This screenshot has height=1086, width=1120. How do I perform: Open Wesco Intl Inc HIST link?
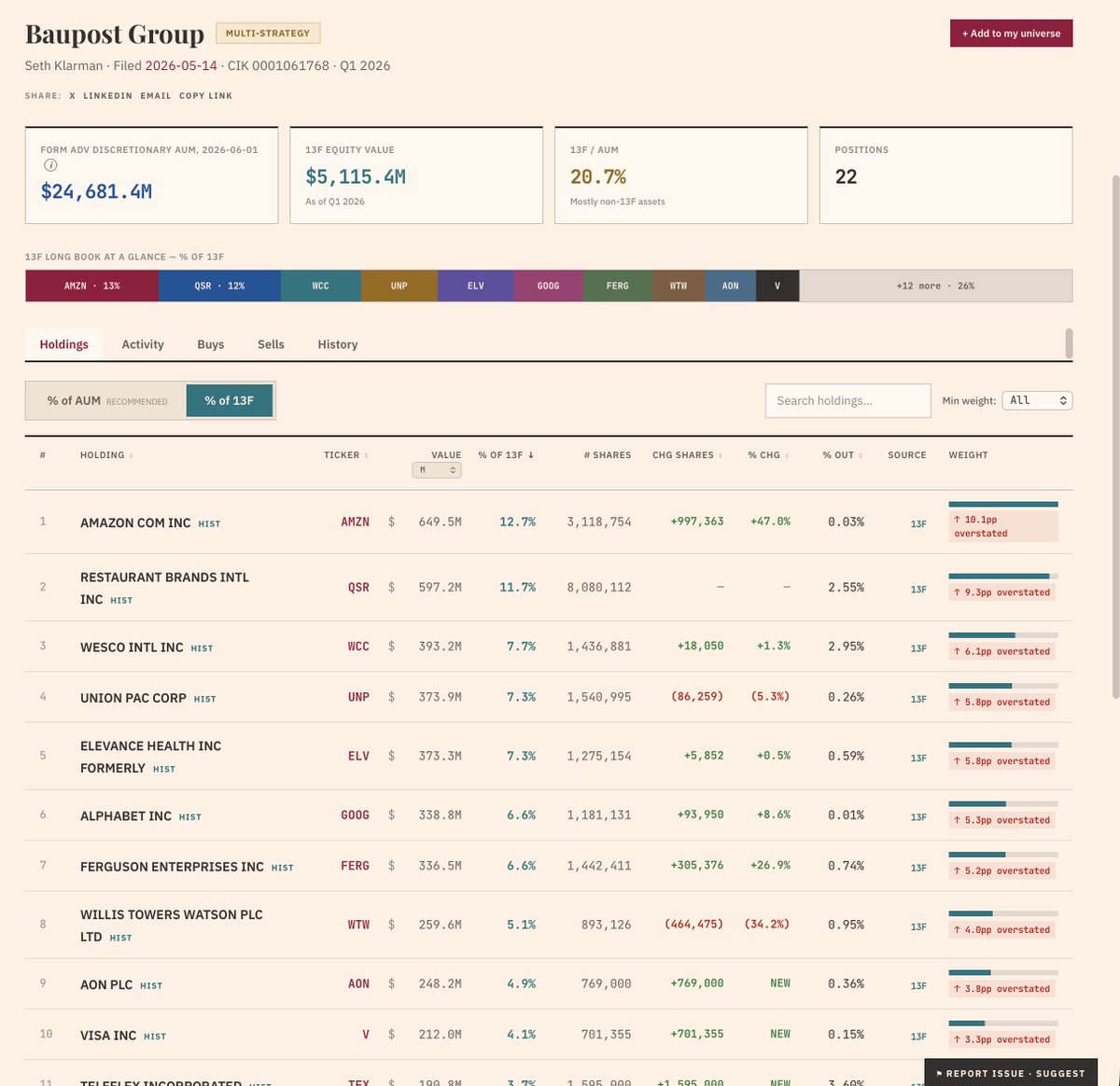pyautogui.click(x=202, y=648)
